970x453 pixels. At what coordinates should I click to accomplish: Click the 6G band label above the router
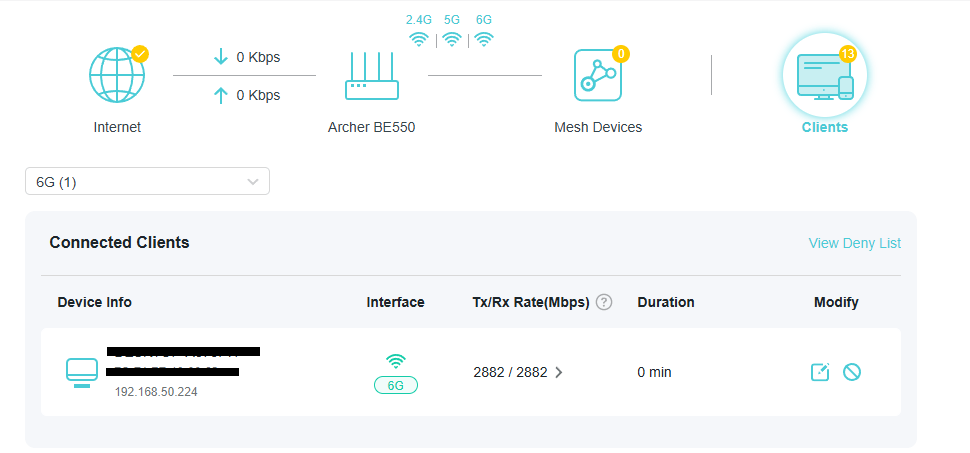click(x=484, y=20)
